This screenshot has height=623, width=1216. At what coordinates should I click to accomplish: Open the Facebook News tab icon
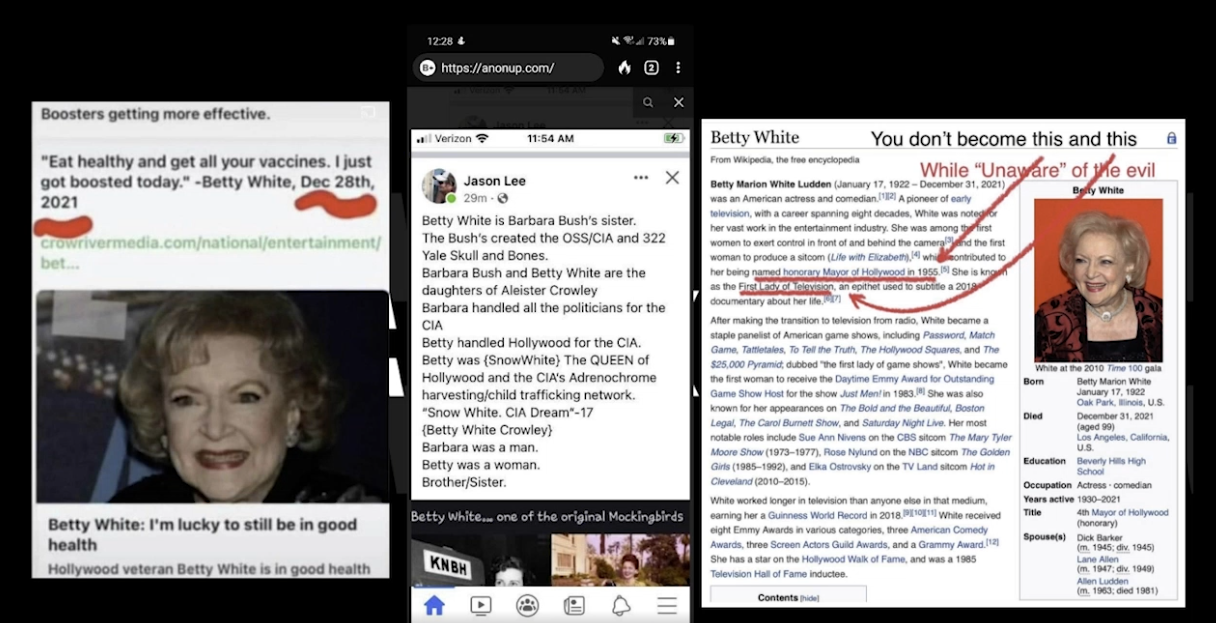(574, 605)
